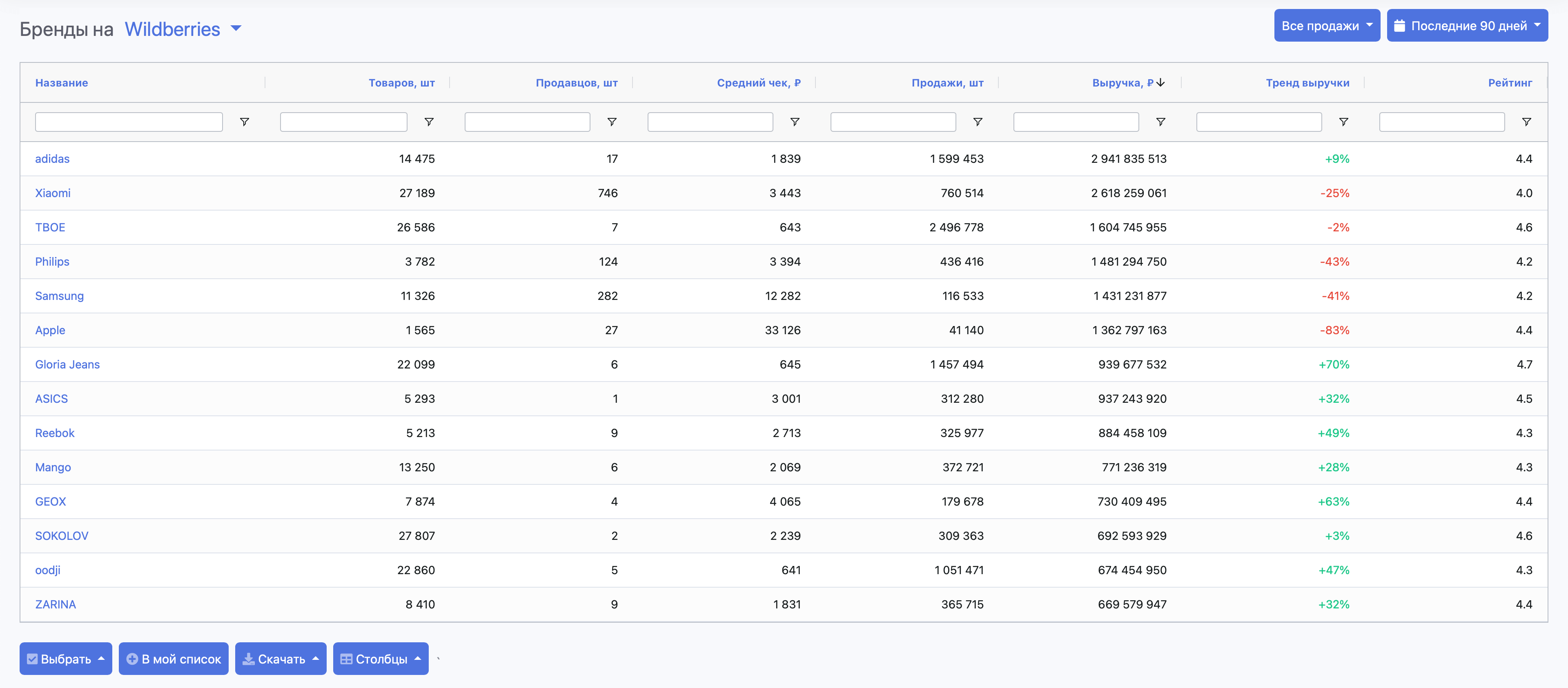1568x688 pixels.
Task: Click the plus icon on В мой список
Action: point(131,658)
